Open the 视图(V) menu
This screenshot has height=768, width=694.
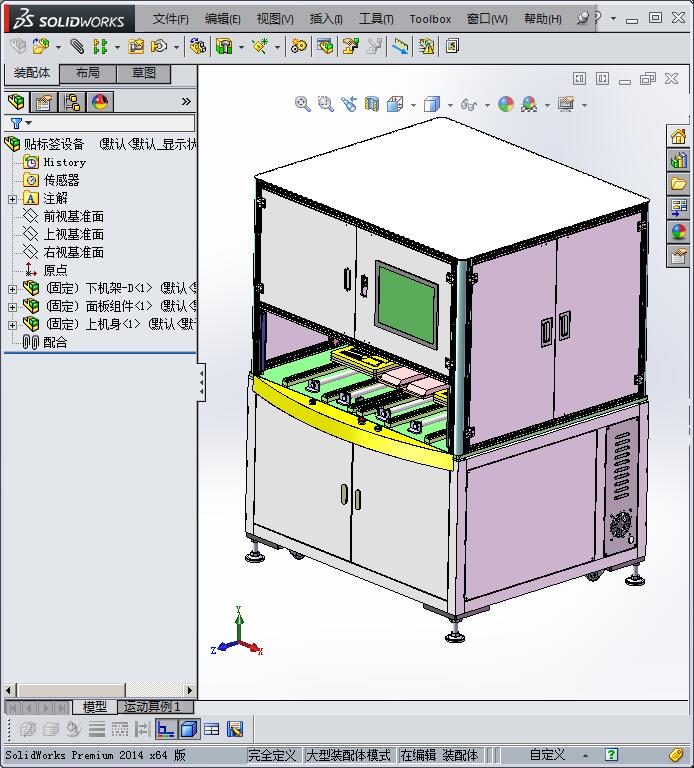(x=275, y=19)
